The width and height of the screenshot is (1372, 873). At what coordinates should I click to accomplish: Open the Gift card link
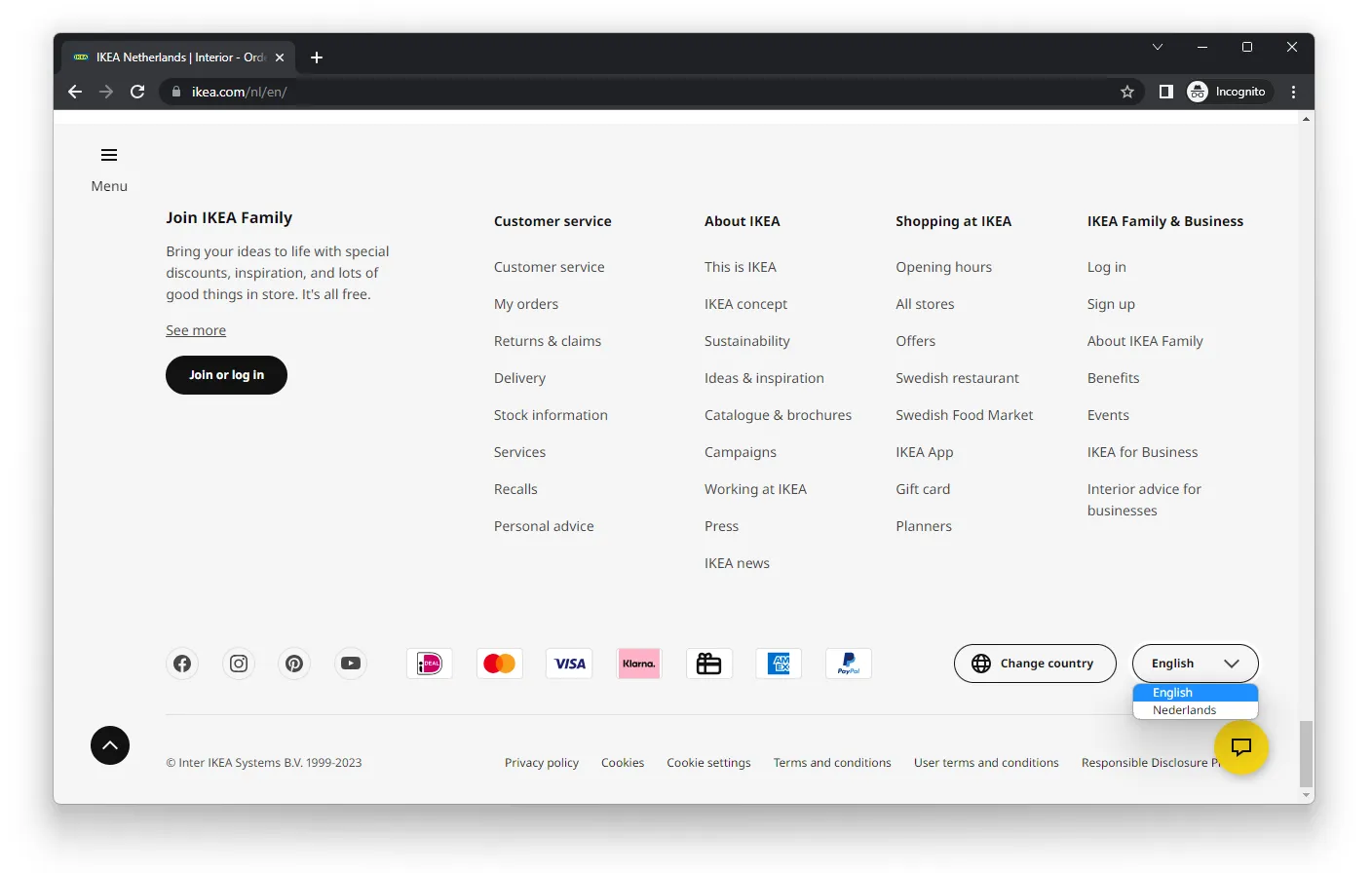923,489
